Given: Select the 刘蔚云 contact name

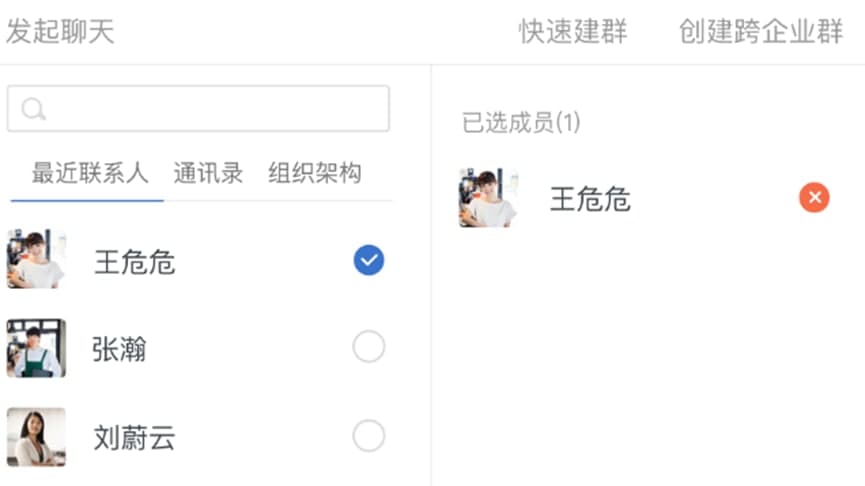Looking at the screenshot, I should click(x=134, y=437).
